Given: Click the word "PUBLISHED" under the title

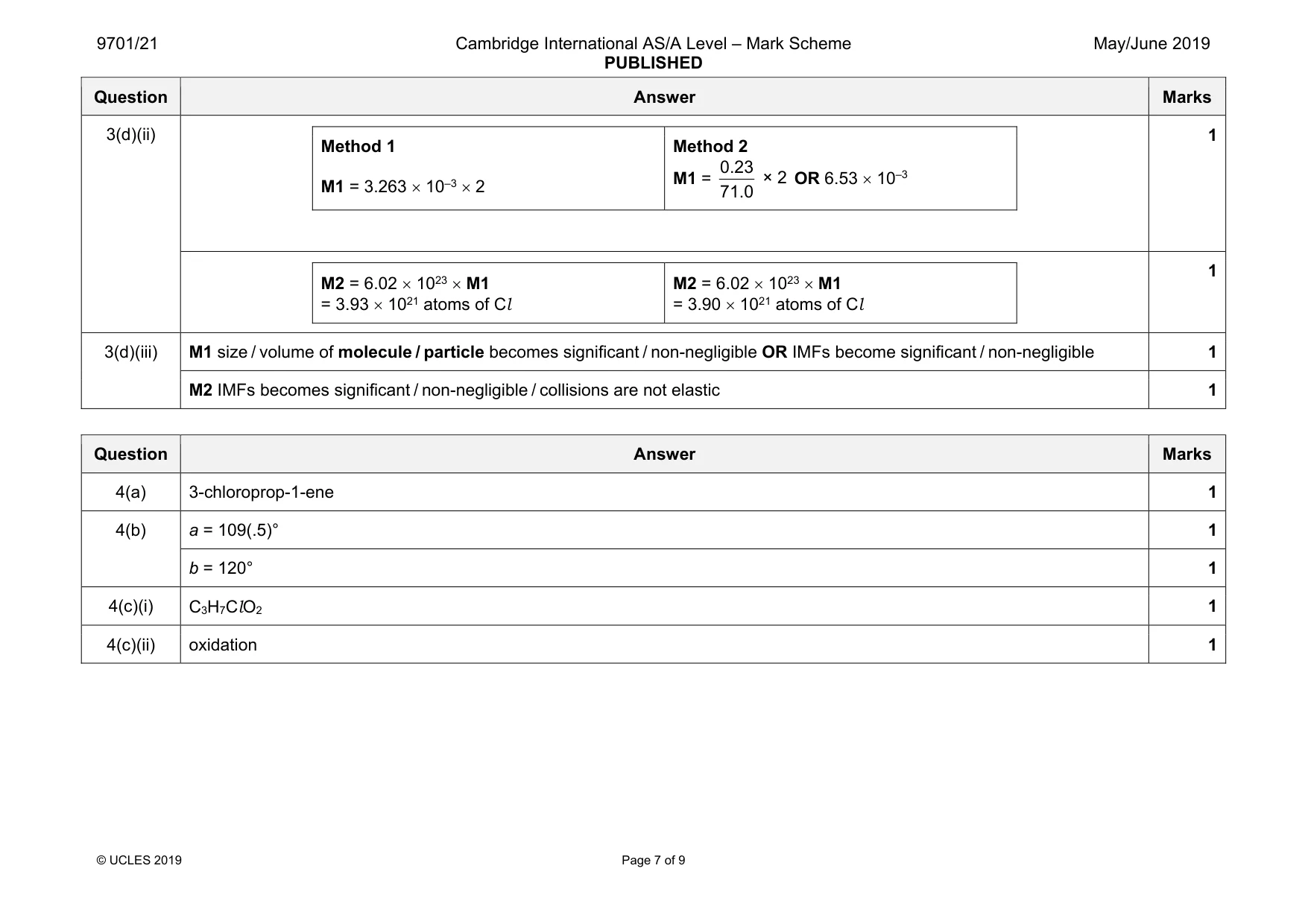Looking at the screenshot, I should coord(653,63).
